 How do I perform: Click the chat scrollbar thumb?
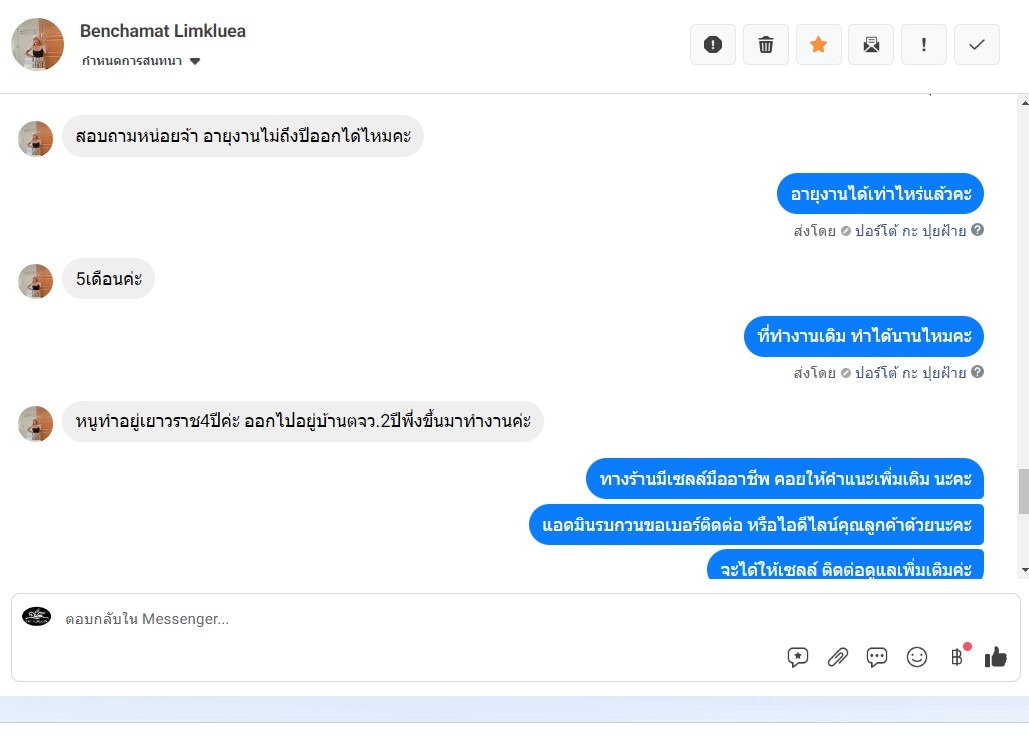1024,491
